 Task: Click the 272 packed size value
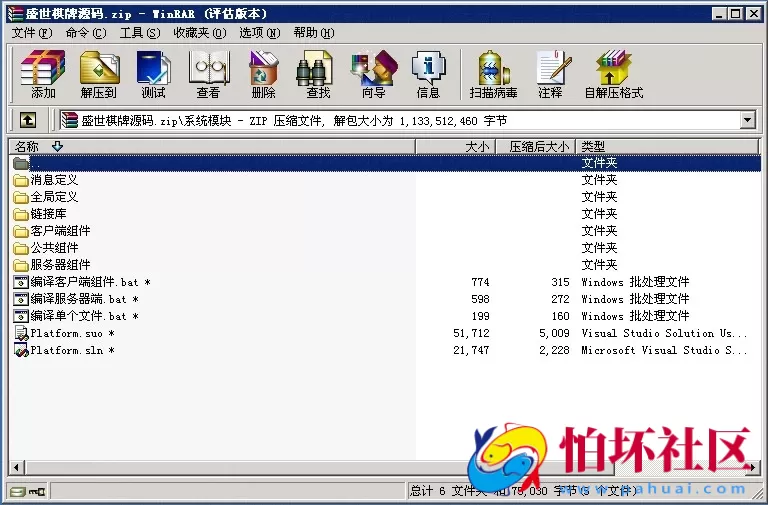tap(560, 299)
